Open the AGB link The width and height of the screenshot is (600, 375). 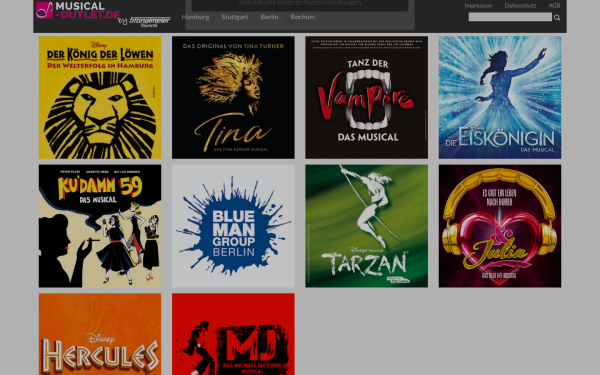point(554,5)
